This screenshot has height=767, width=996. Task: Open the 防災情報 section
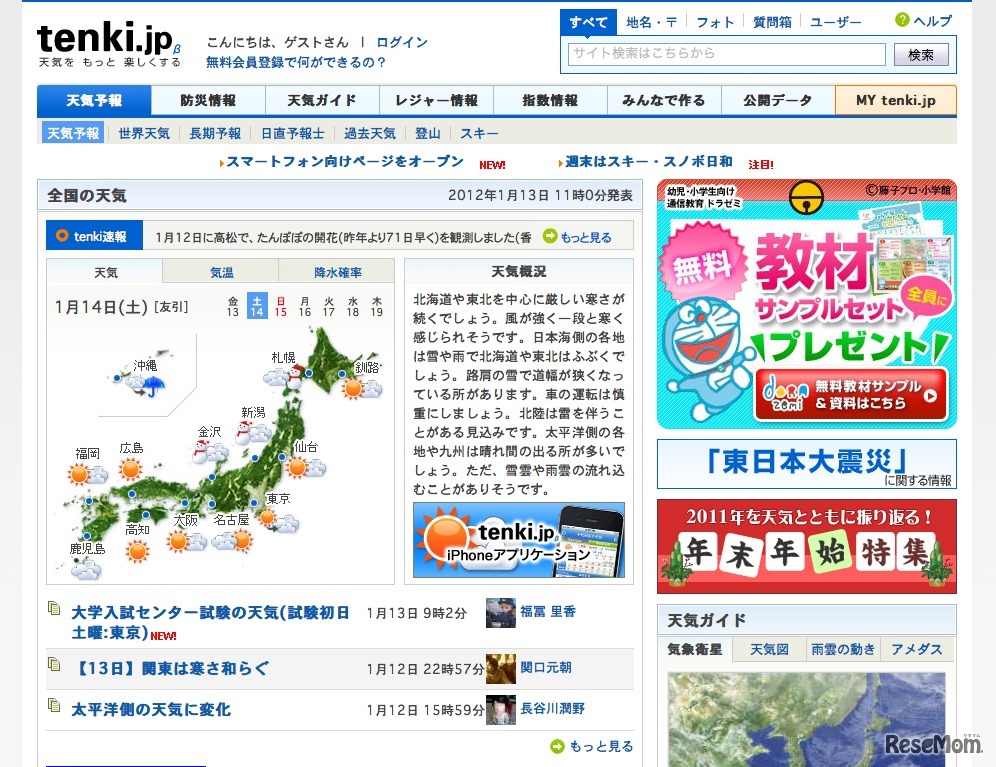[x=206, y=100]
